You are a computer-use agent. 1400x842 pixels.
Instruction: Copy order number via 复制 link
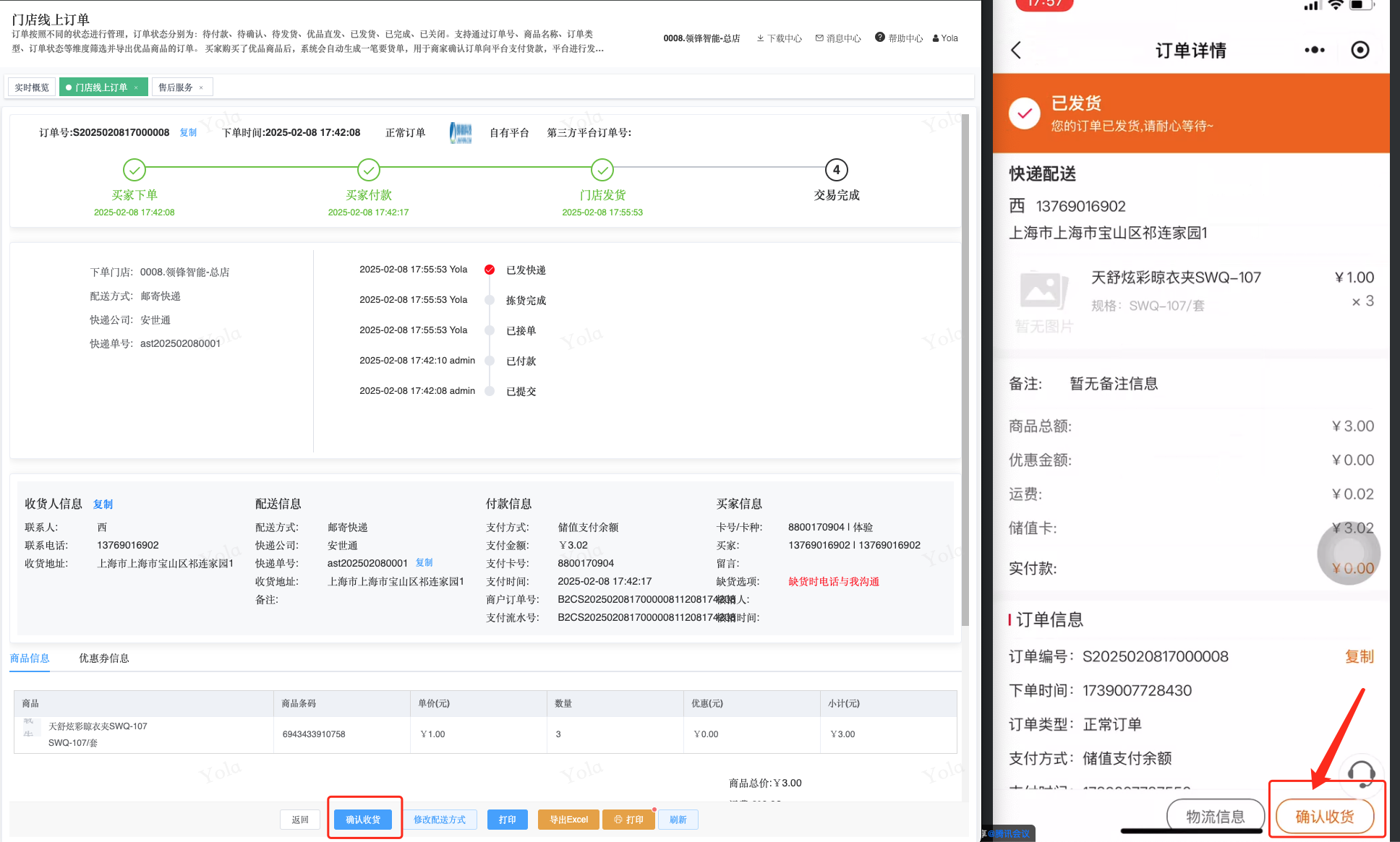click(188, 132)
